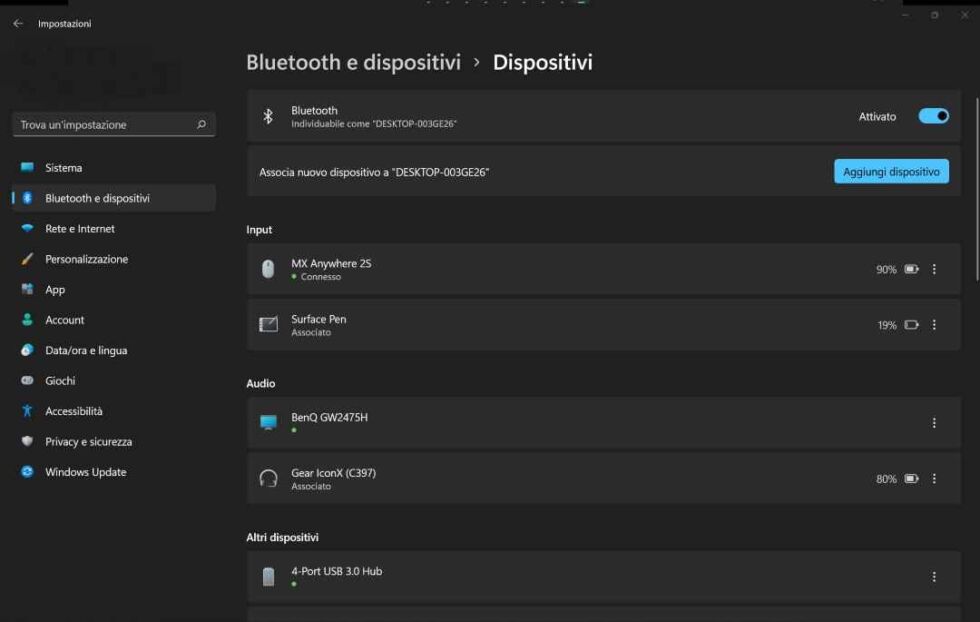
Task: Click the Trova un'impostazione search field
Action: coord(114,124)
